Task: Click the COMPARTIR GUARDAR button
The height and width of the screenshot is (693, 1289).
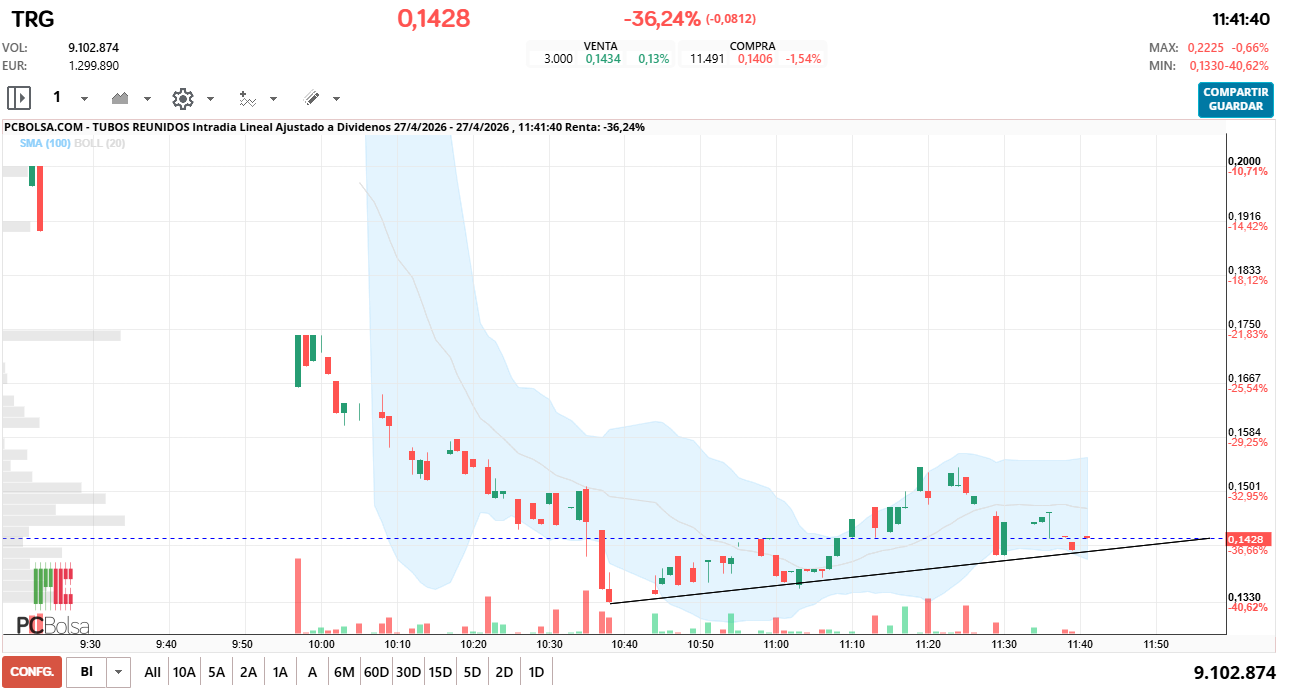Action: click(x=1236, y=99)
